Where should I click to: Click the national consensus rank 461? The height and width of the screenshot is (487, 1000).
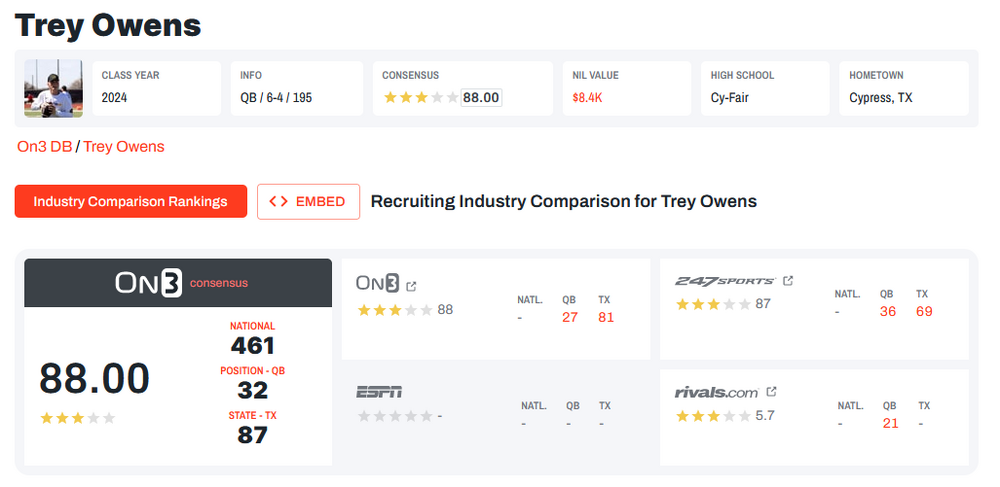click(252, 346)
